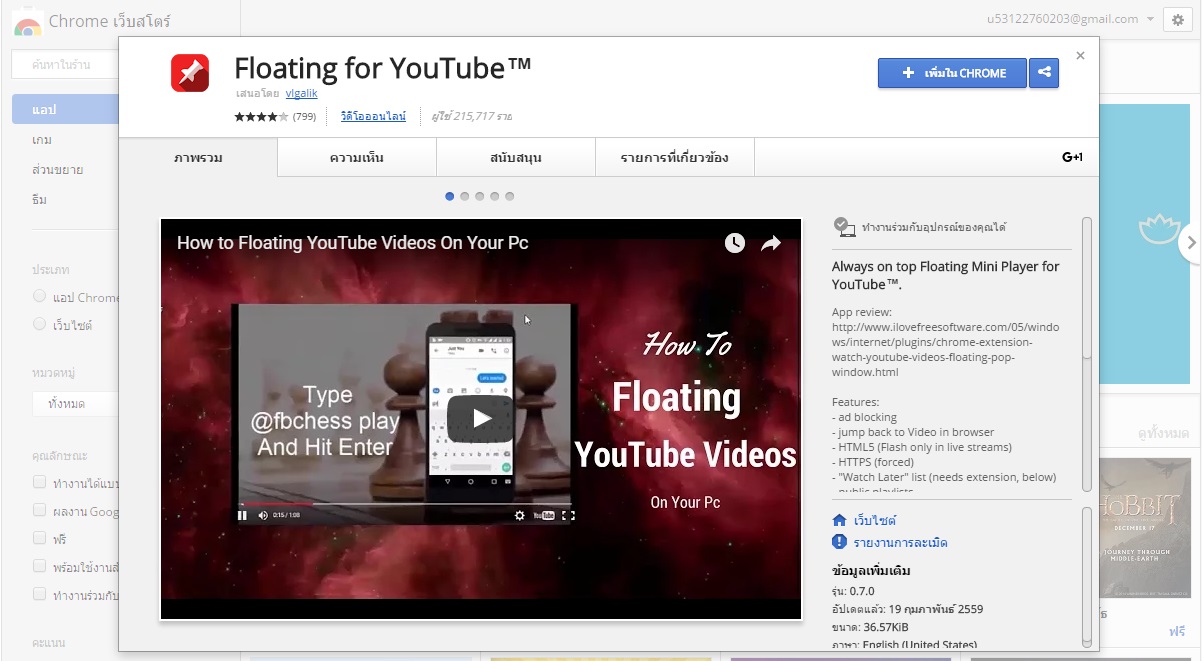Click the share arrow icon on video
The height and width of the screenshot is (661, 1203).
[x=771, y=243]
